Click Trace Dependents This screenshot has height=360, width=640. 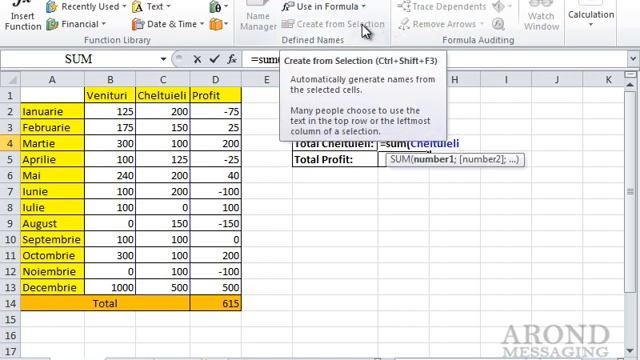pyautogui.click(x=442, y=7)
